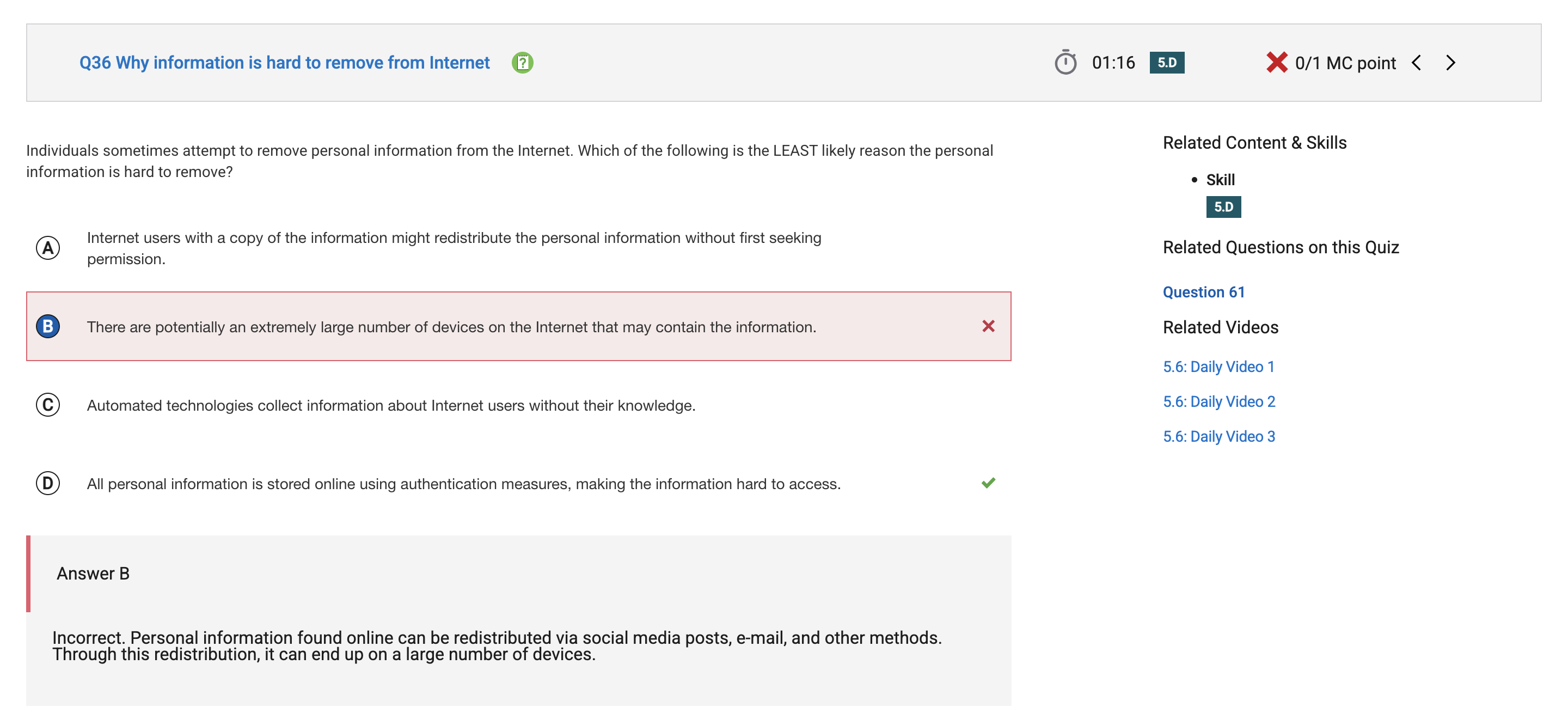Click the 0/1 MC point score text
Screen dimensions: 1568x707
point(1345,63)
